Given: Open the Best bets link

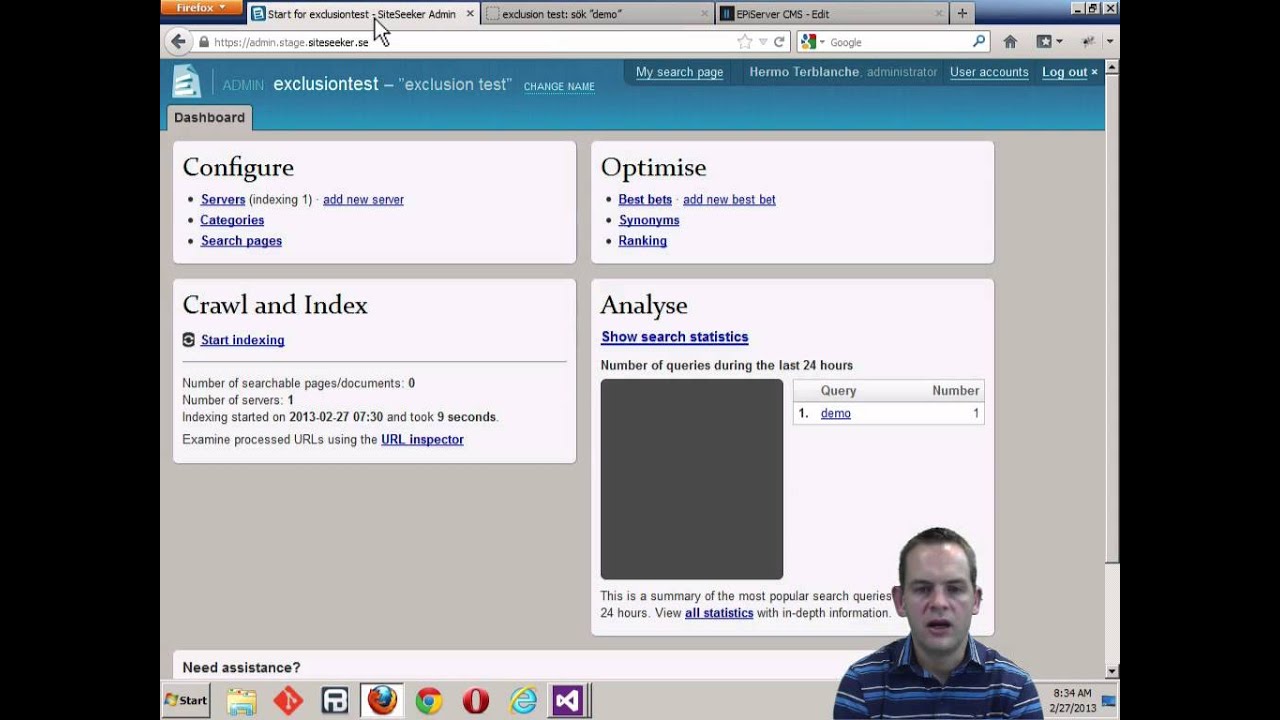Looking at the screenshot, I should pyautogui.click(x=645, y=199).
